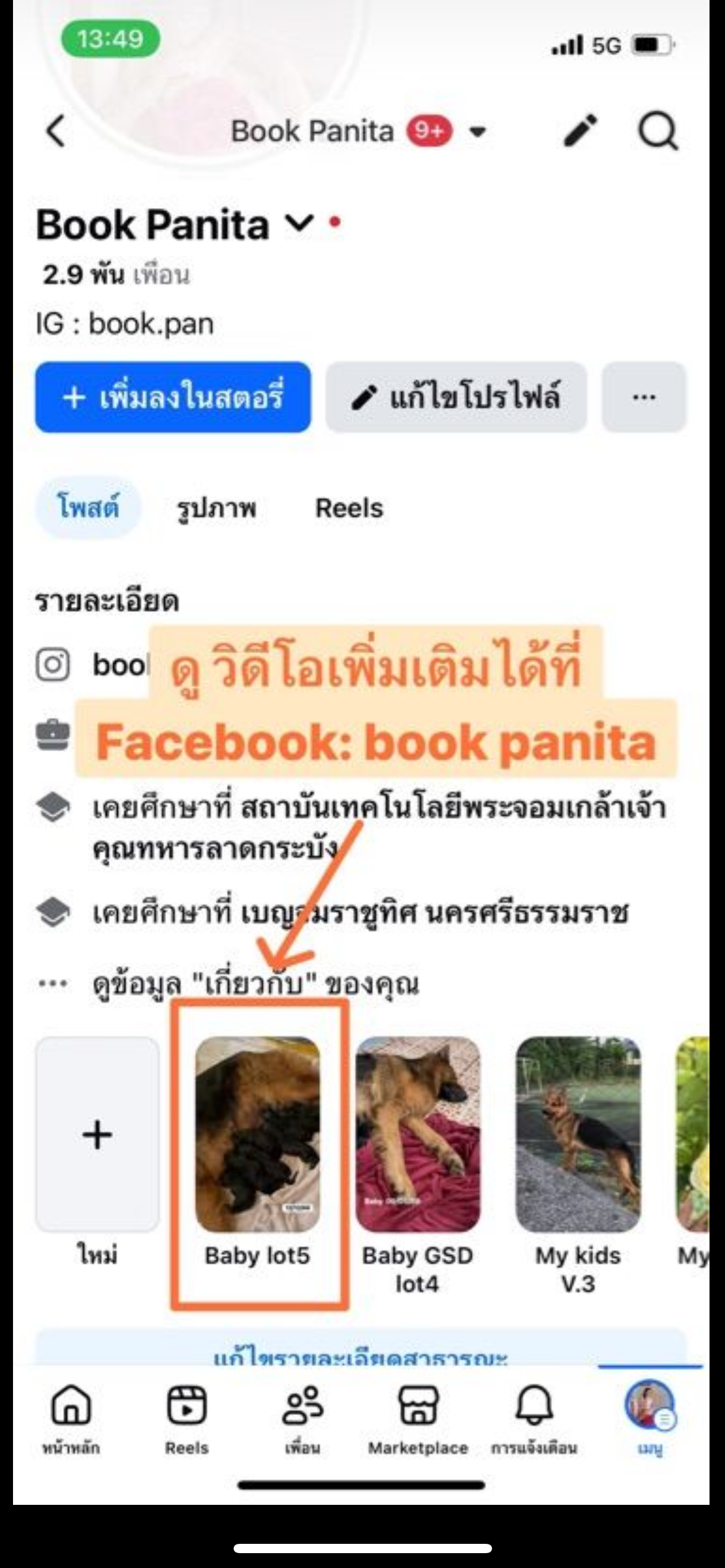Open Baby lot5 highlight thumbnail
This screenshot has height=1568, width=725.
pyautogui.click(x=258, y=1135)
